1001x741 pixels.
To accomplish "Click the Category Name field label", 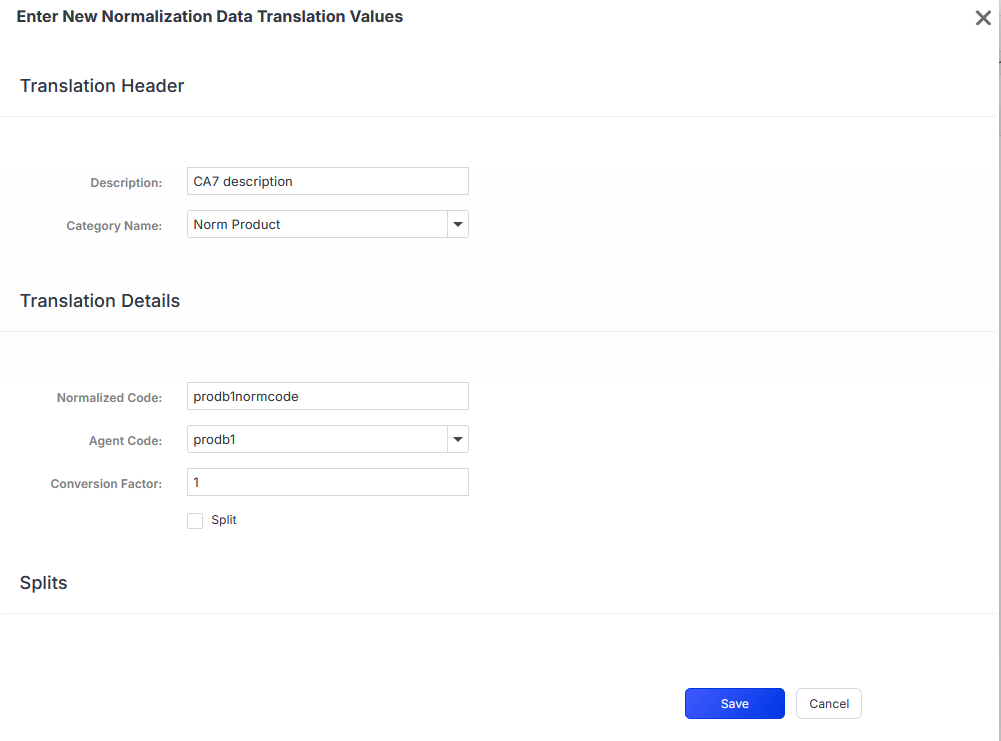I will (x=114, y=226).
